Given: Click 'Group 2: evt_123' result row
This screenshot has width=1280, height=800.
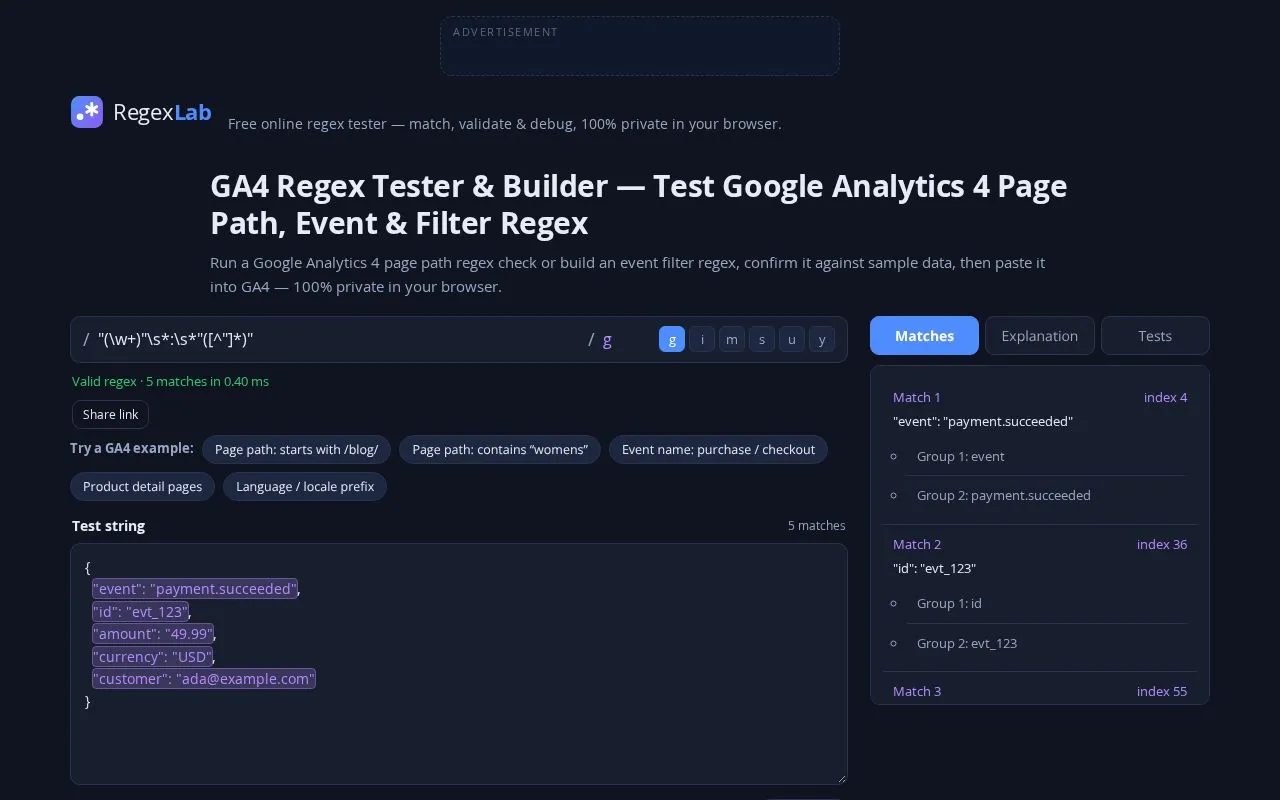Looking at the screenshot, I should (967, 643).
